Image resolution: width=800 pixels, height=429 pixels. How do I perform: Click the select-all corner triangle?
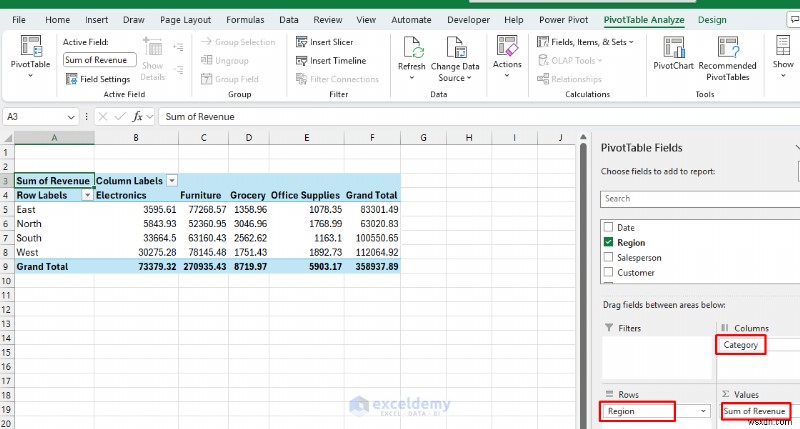pyautogui.click(x=7, y=138)
